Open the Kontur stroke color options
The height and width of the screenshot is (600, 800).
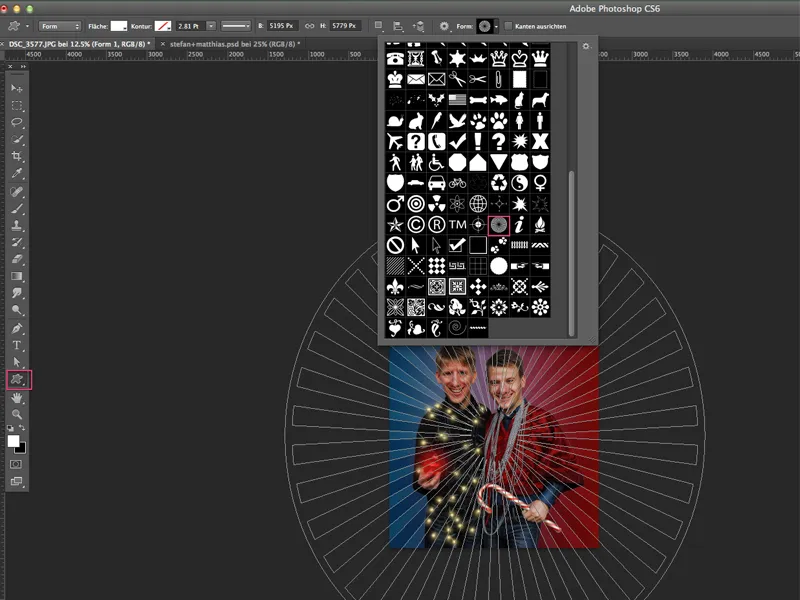coord(163,26)
